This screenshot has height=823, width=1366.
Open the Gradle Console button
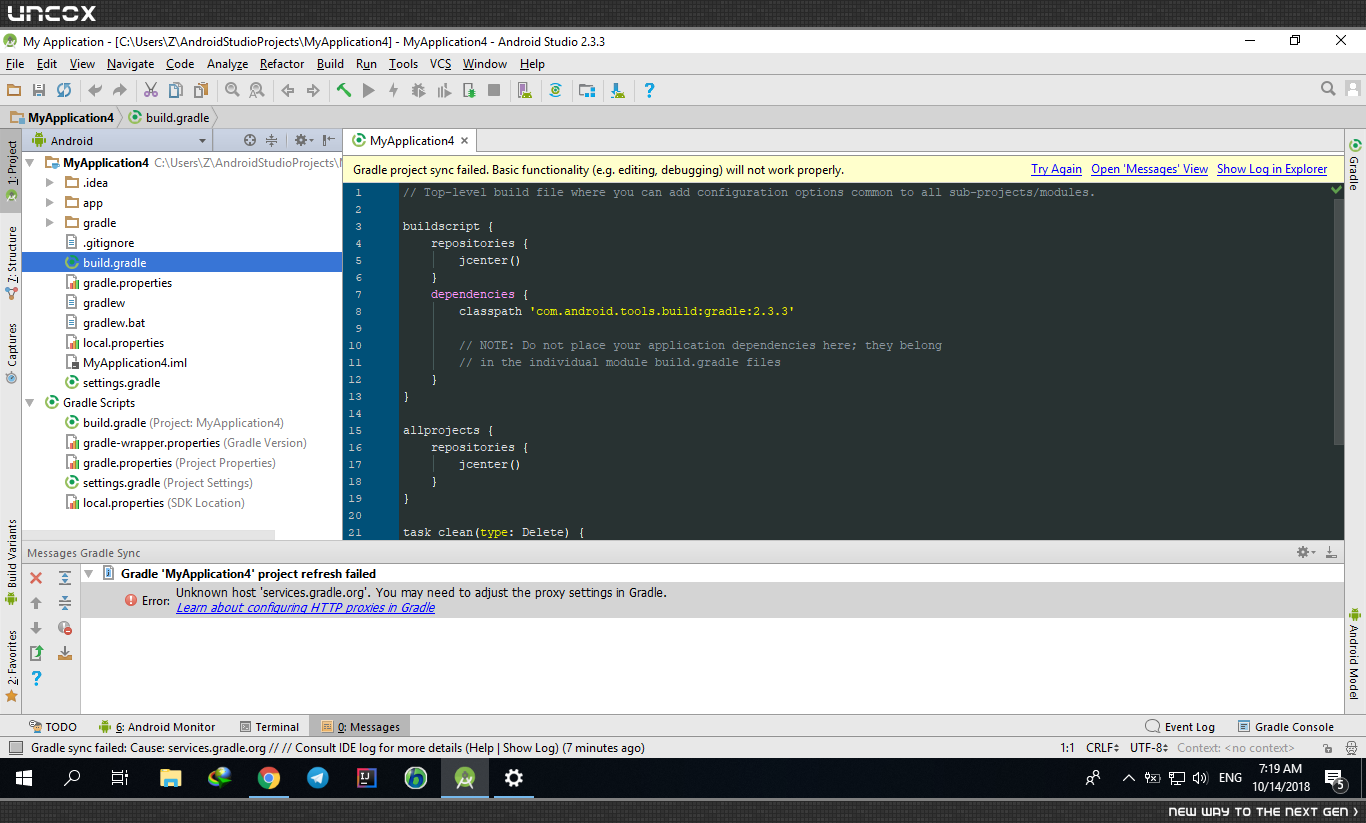coord(1286,727)
